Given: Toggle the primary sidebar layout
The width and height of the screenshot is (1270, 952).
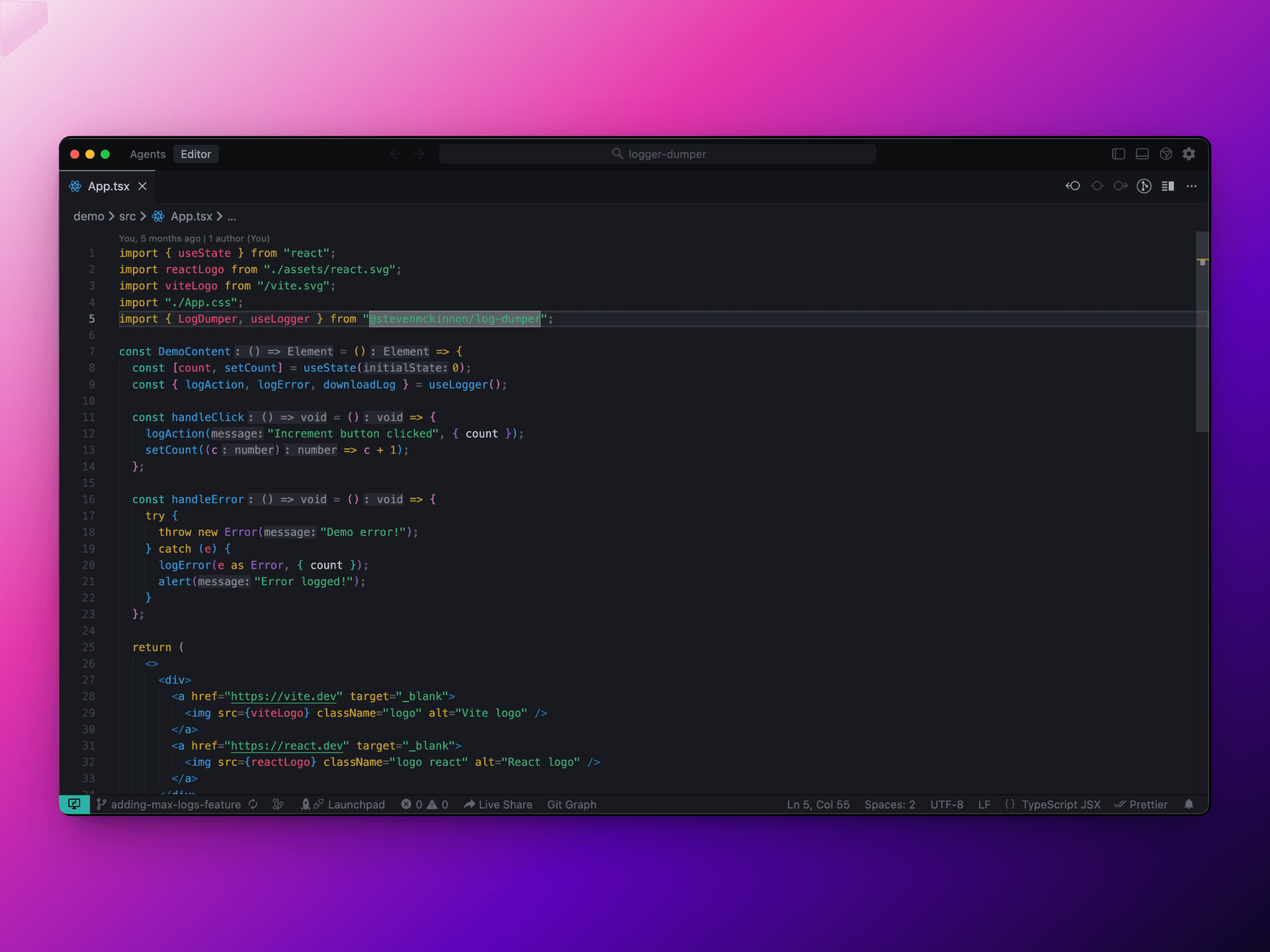Looking at the screenshot, I should [x=1119, y=154].
